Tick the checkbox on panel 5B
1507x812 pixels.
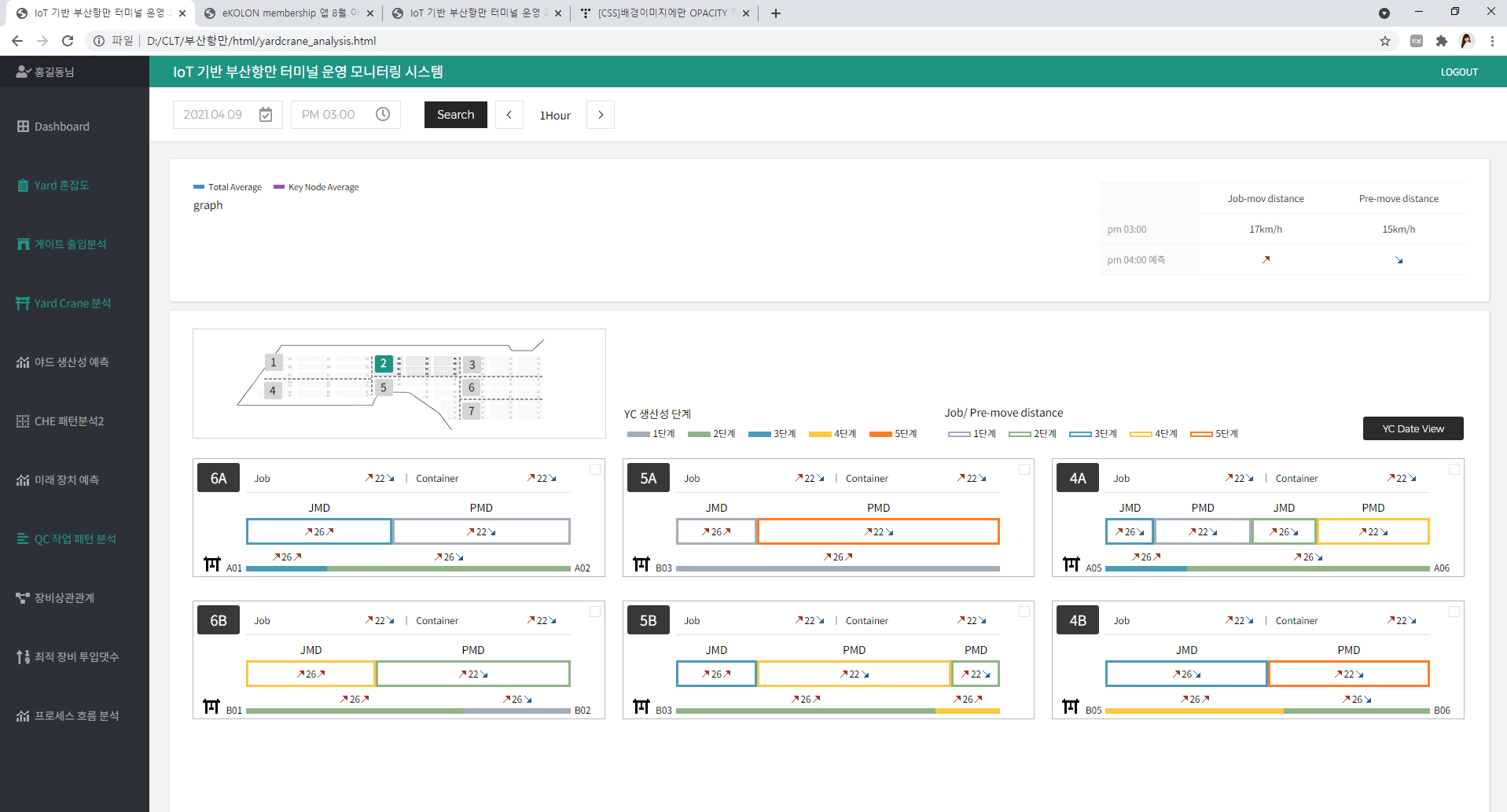1024,612
